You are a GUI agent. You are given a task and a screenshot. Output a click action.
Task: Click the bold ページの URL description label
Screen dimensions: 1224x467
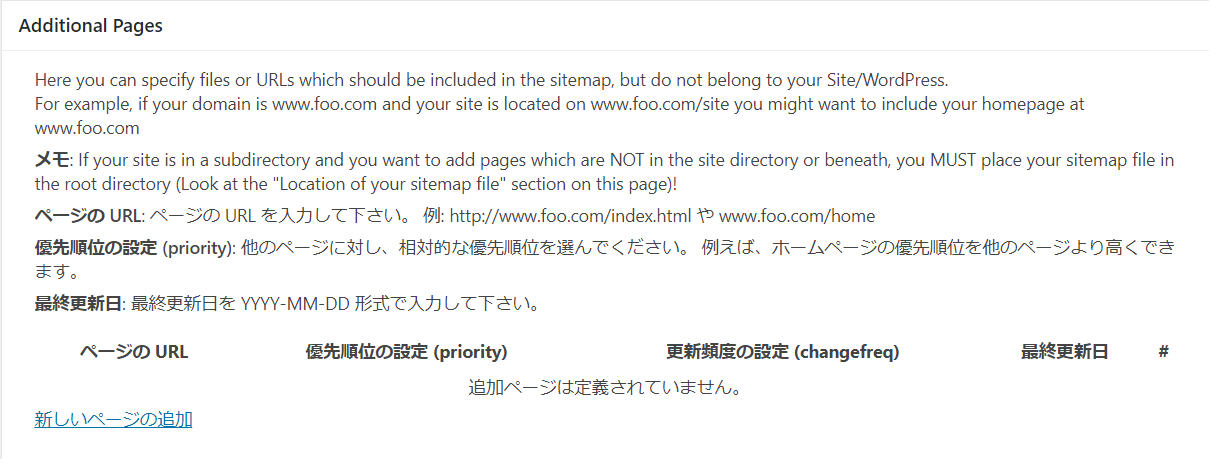coord(88,215)
